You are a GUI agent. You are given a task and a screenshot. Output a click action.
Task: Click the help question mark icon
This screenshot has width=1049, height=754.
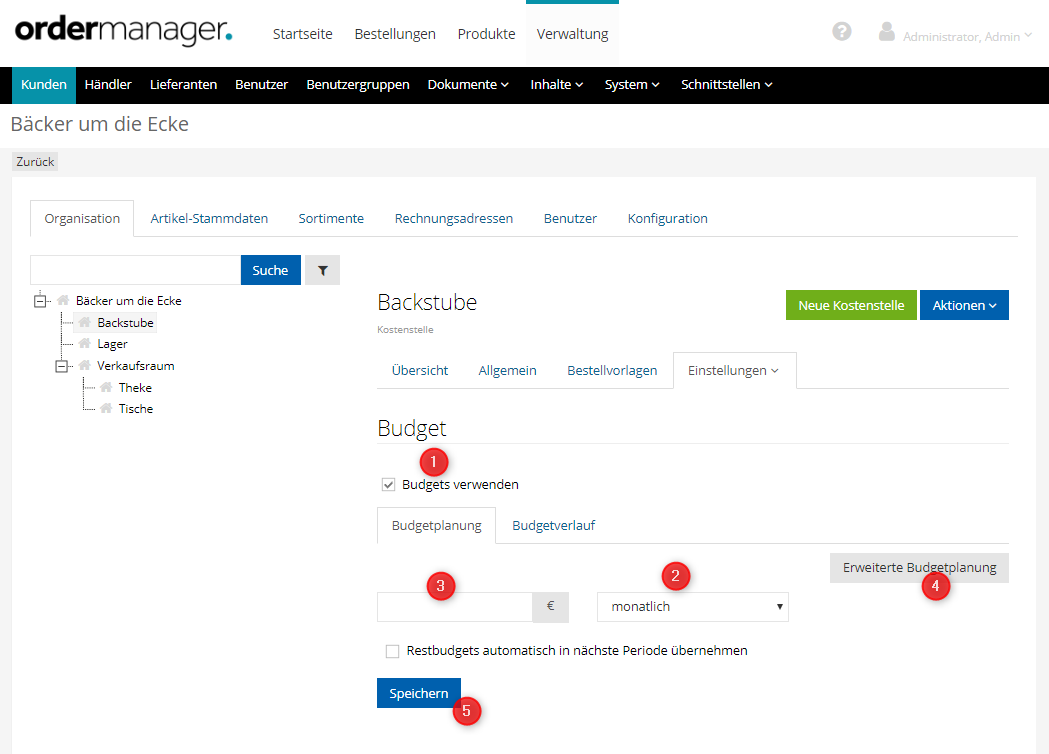point(842,32)
